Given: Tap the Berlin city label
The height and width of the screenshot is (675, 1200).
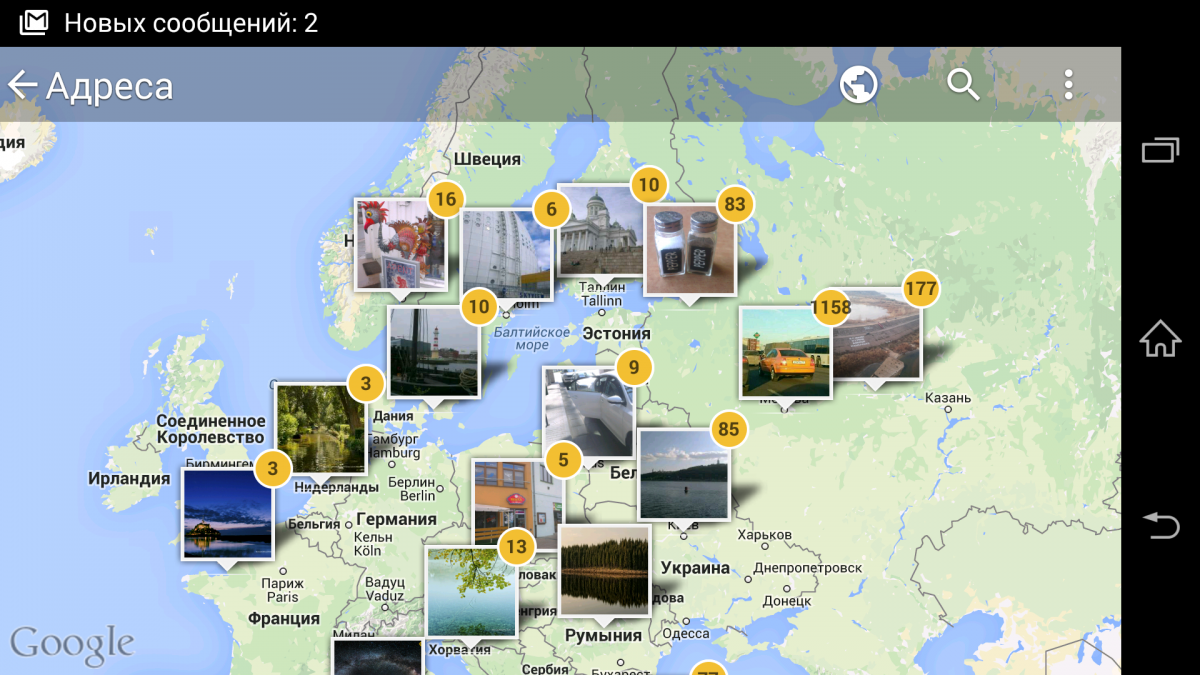Looking at the screenshot, I should point(417,496).
